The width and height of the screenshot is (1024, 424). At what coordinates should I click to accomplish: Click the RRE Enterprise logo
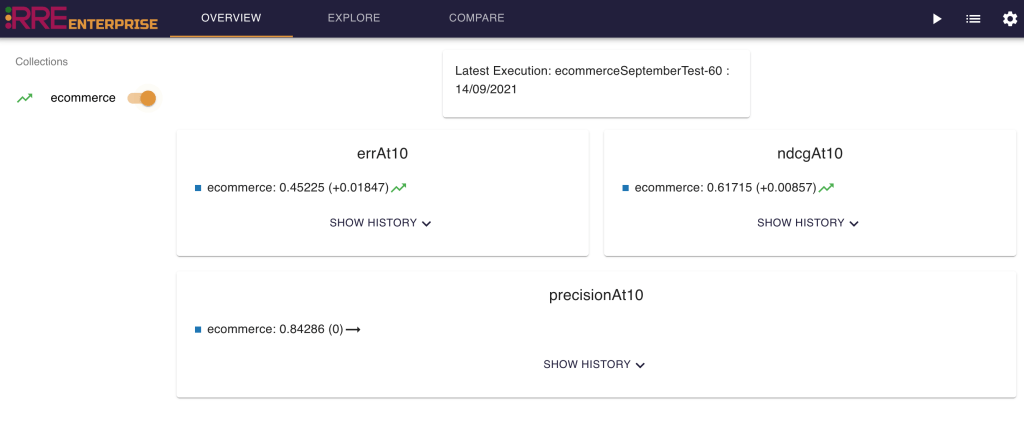[80, 19]
